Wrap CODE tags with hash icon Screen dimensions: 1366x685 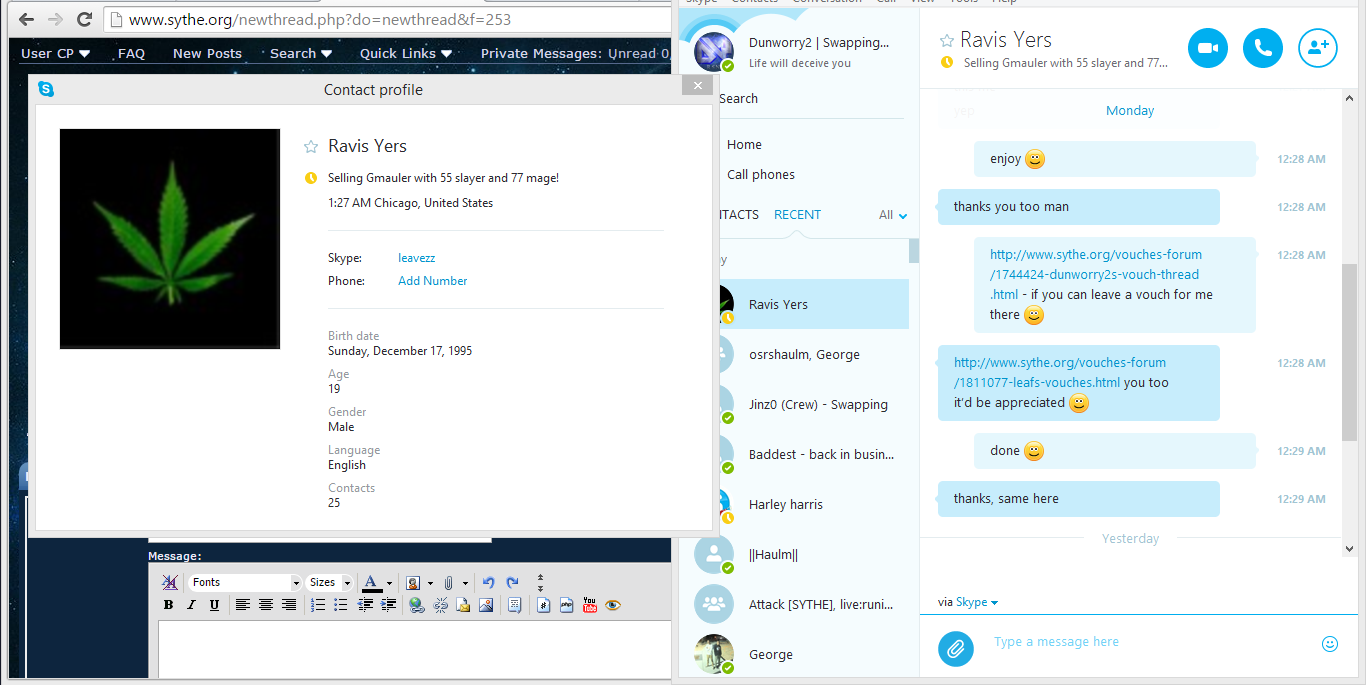(543, 605)
